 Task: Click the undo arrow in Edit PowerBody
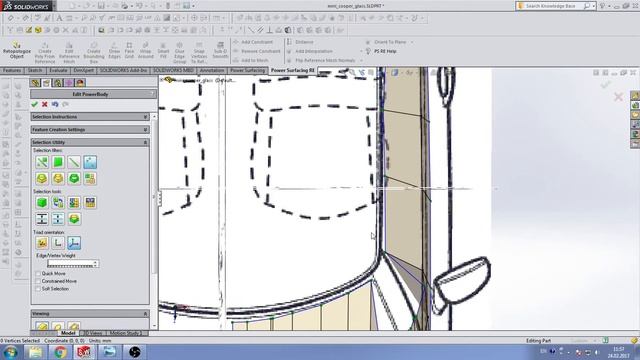click(55, 104)
